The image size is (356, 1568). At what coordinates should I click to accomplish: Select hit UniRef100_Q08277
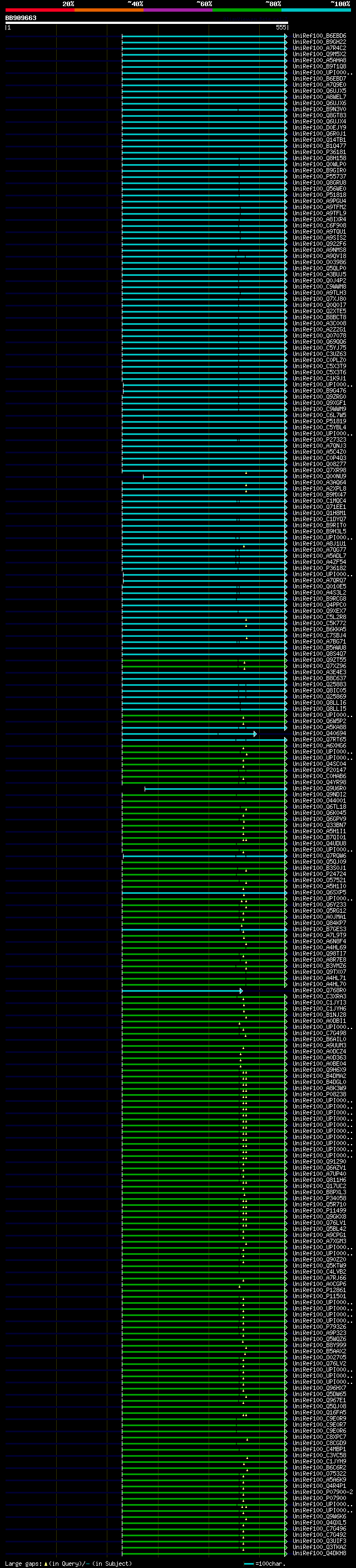coord(319,464)
